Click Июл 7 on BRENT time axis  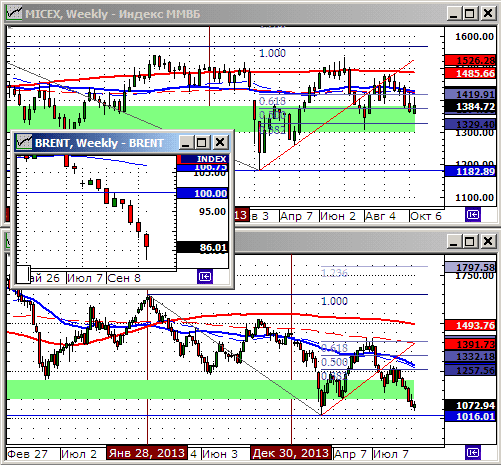85,278
